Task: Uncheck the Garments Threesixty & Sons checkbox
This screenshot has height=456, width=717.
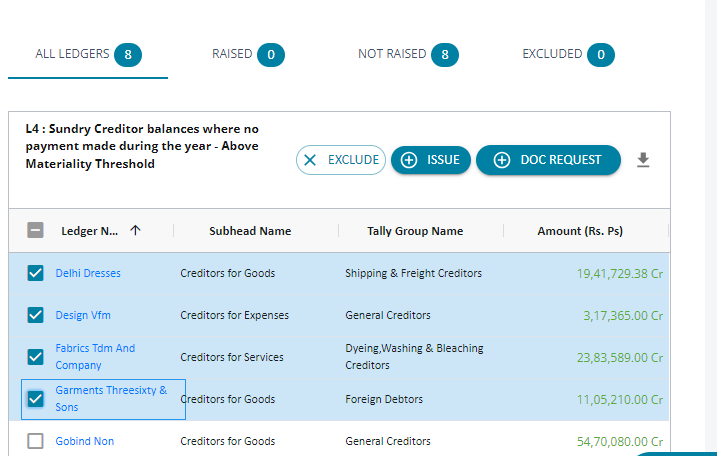Action: click(x=36, y=399)
